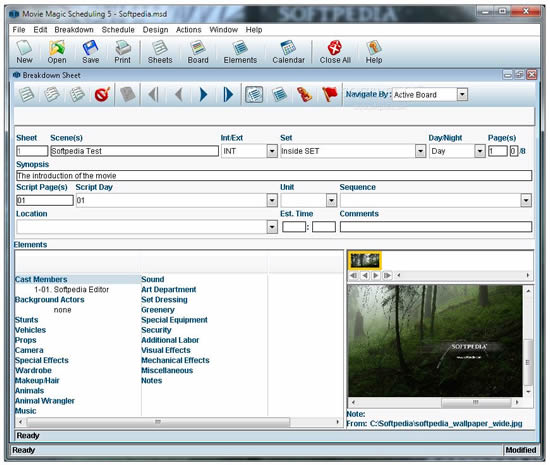This screenshot has height=465, width=550.
Task: Click the third sheet icon in Breakdown toolbar
Action: coord(77,94)
